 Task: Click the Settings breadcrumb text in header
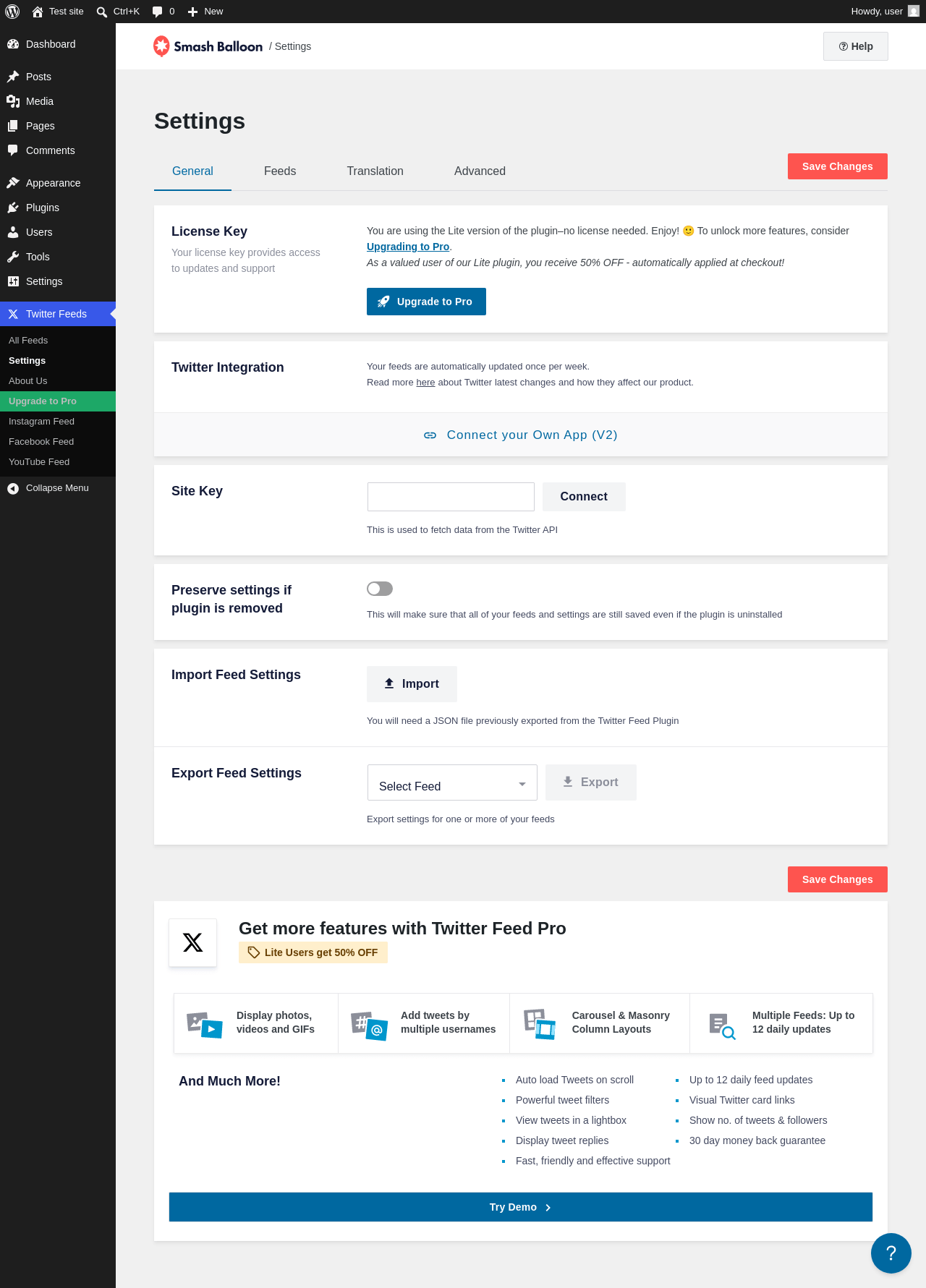293,46
